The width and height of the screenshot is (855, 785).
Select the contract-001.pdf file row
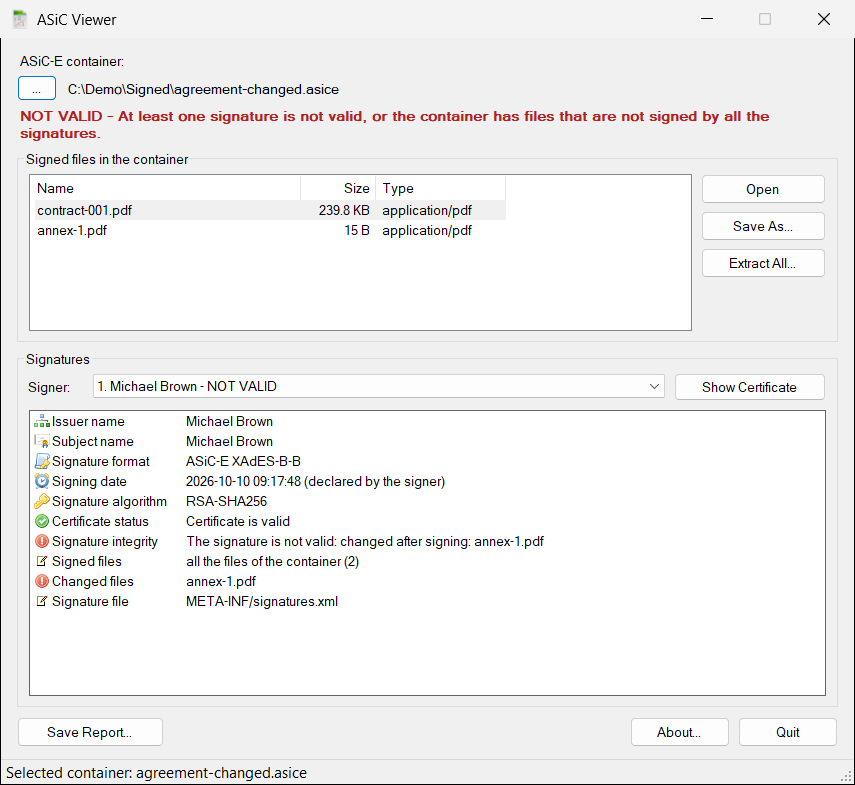click(x=270, y=210)
